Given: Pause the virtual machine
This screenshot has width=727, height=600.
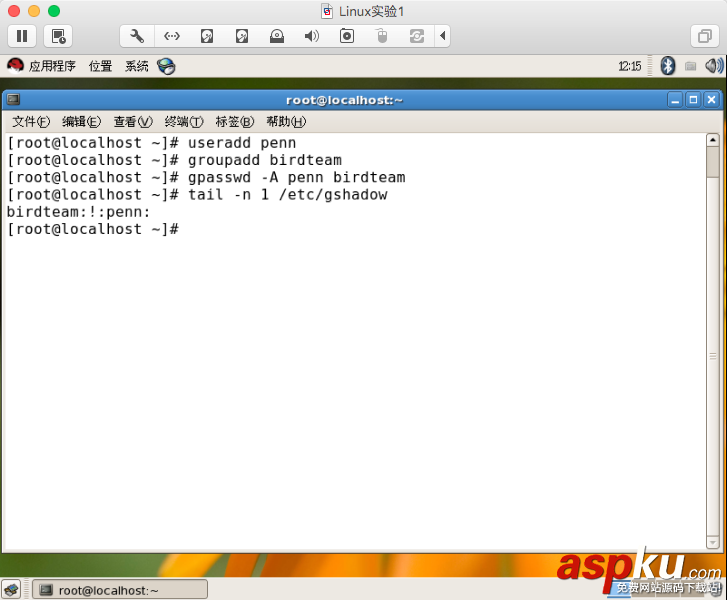Looking at the screenshot, I should 22,36.
